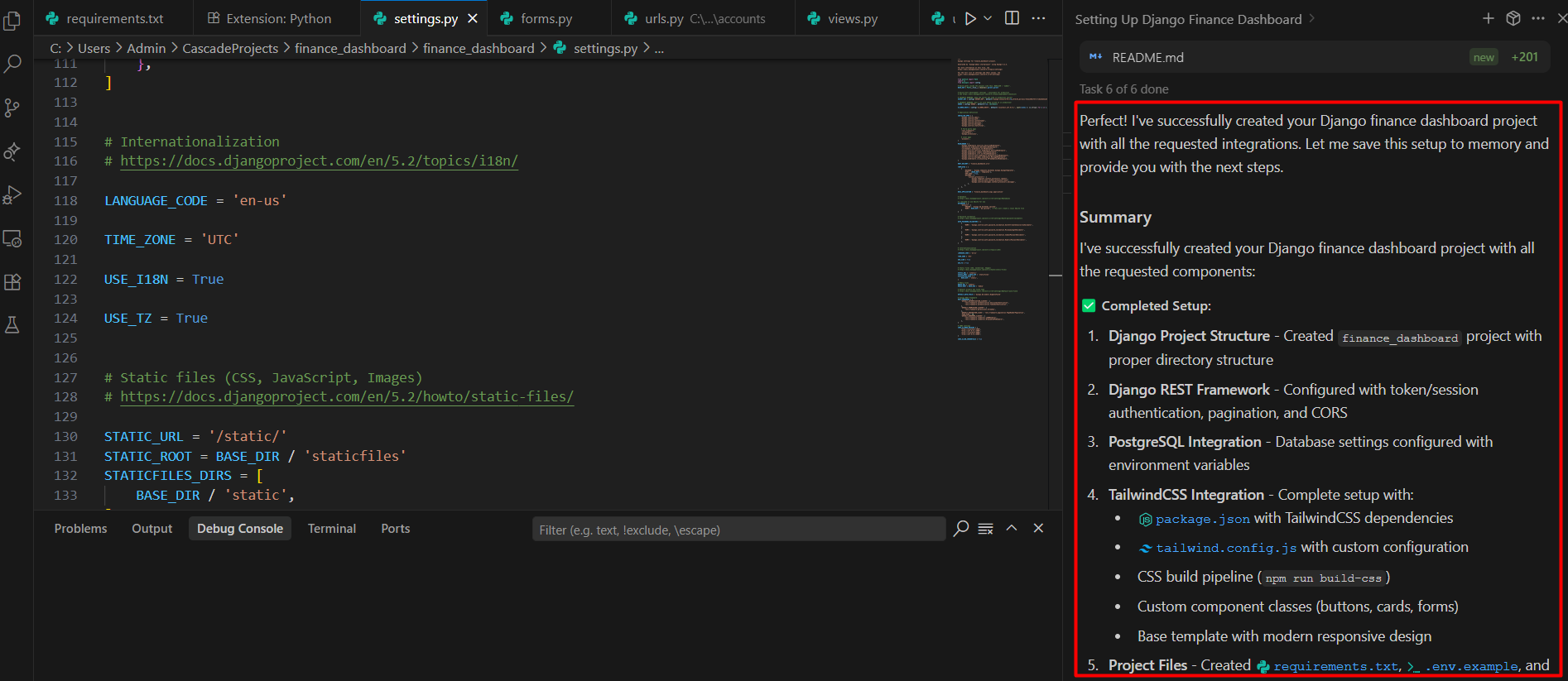
Task: Open the Remote Explorer view
Action: tap(12, 238)
